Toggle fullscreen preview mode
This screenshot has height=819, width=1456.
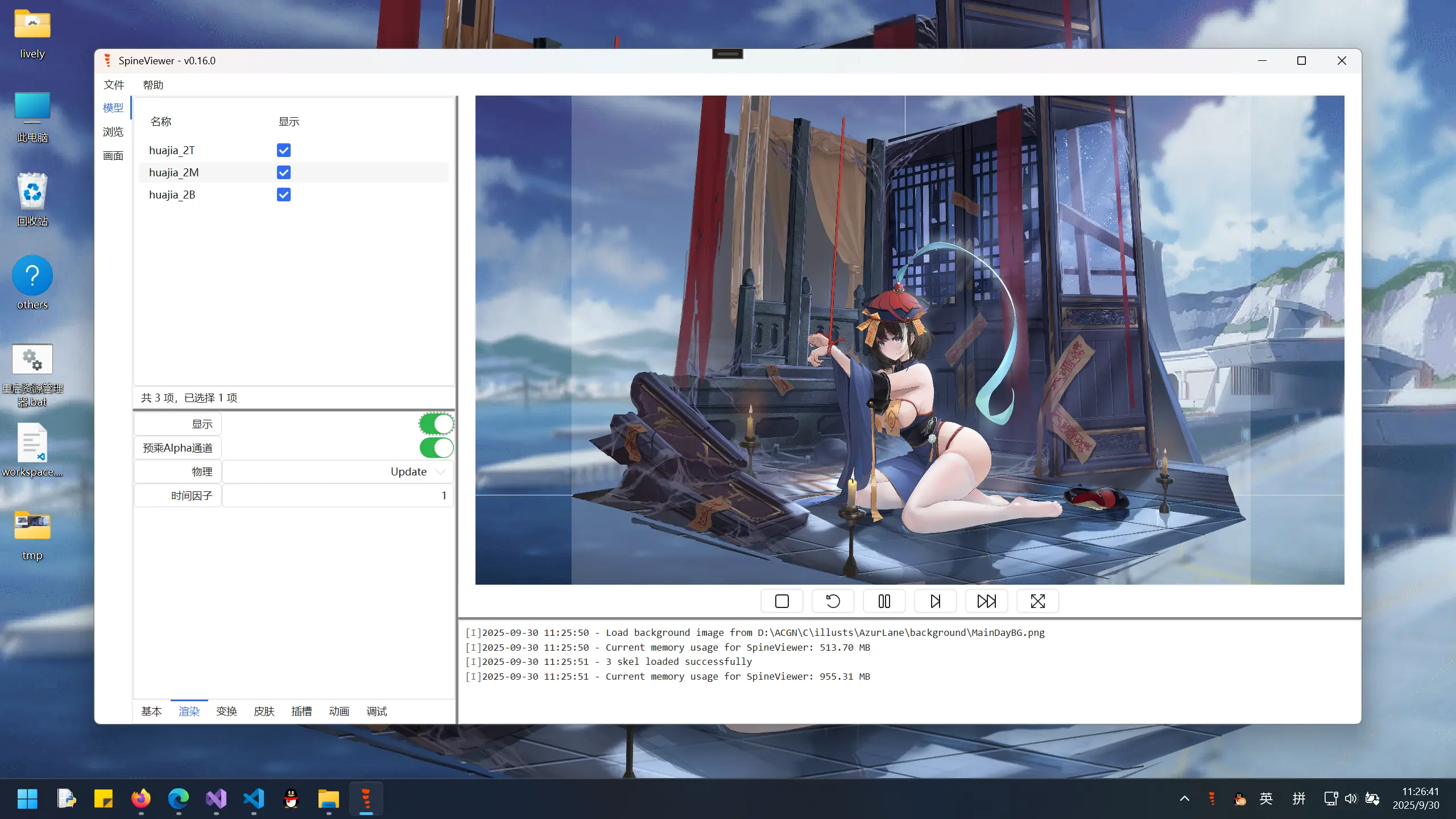coord(1038,601)
